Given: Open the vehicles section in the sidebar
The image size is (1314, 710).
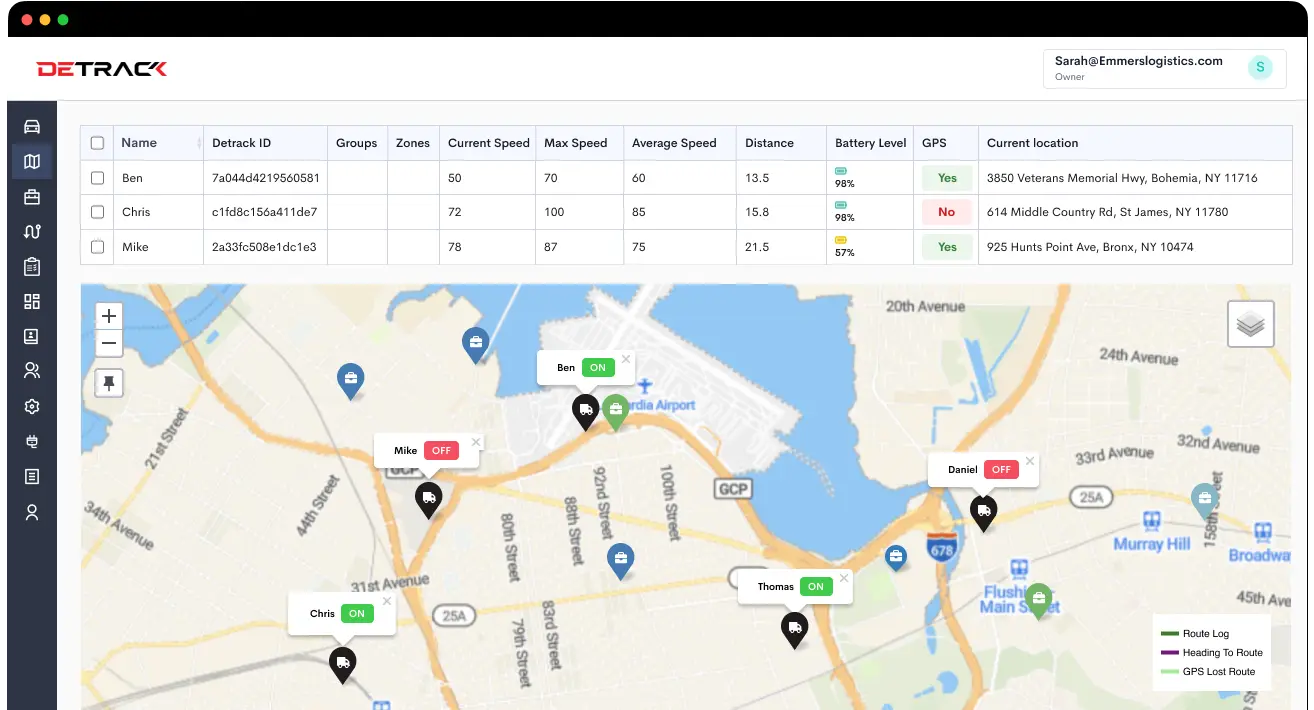Looking at the screenshot, I should pos(32,126).
